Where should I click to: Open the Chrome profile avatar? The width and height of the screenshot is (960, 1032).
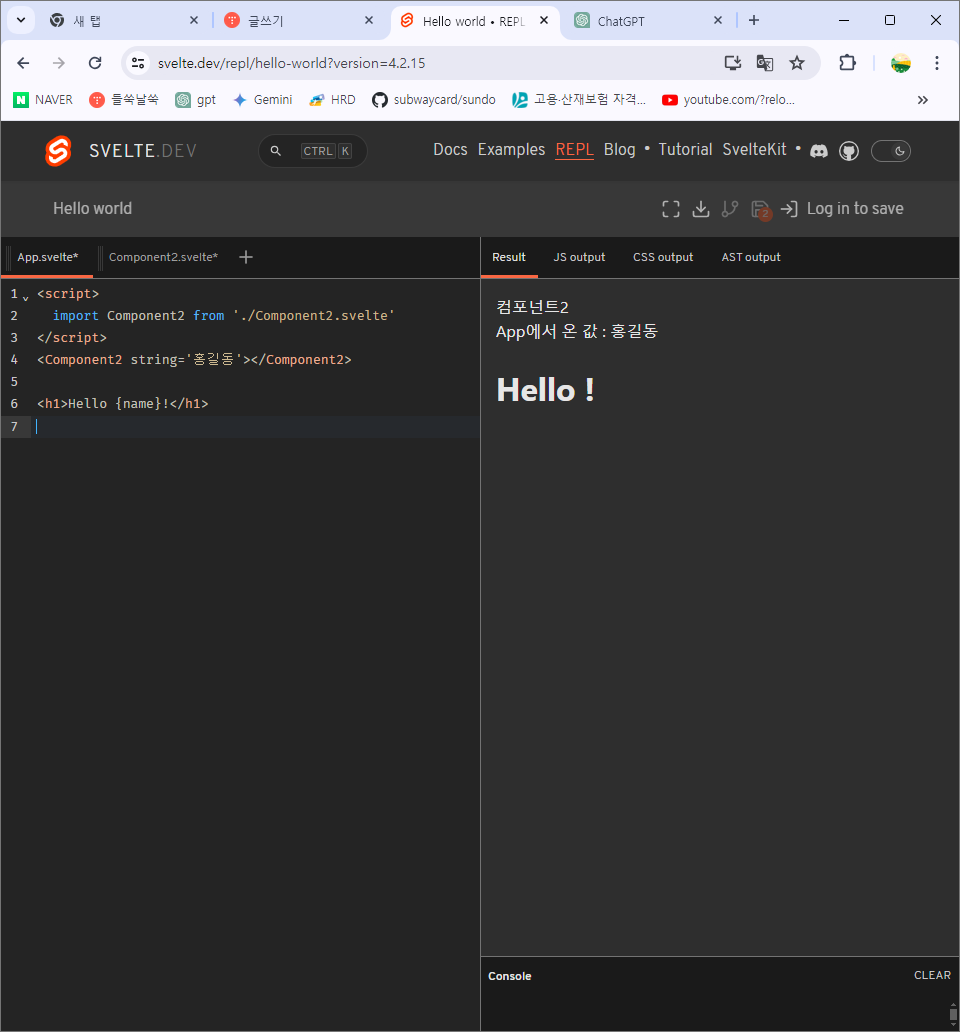point(901,63)
